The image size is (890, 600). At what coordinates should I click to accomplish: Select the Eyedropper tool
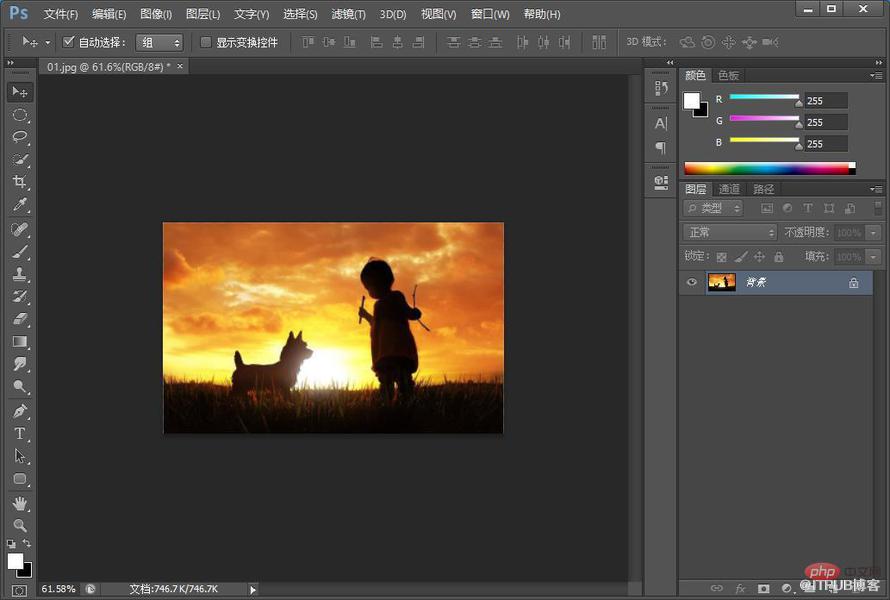[x=20, y=204]
